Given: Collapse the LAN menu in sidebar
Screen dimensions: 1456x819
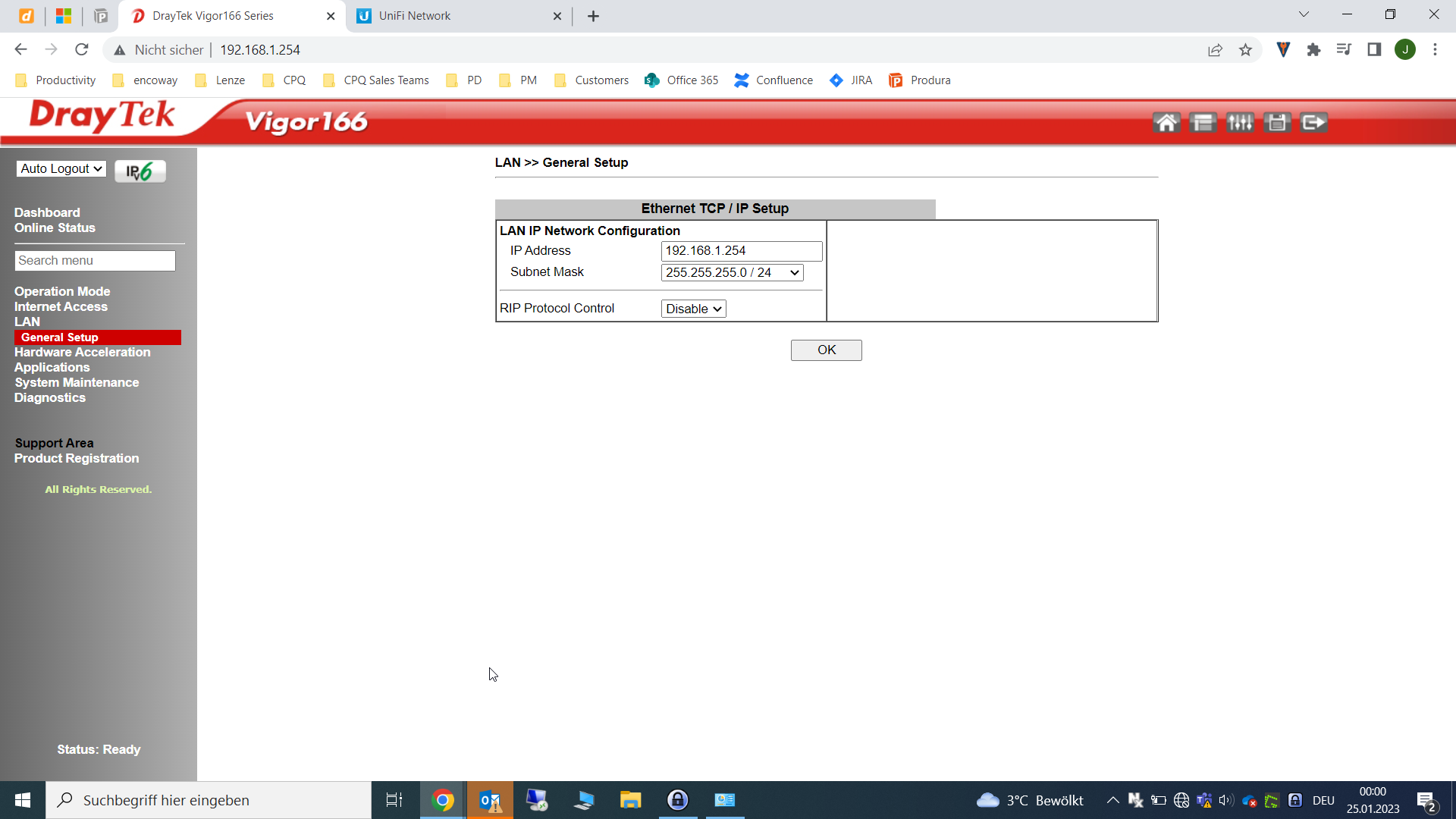Looking at the screenshot, I should pos(27,322).
